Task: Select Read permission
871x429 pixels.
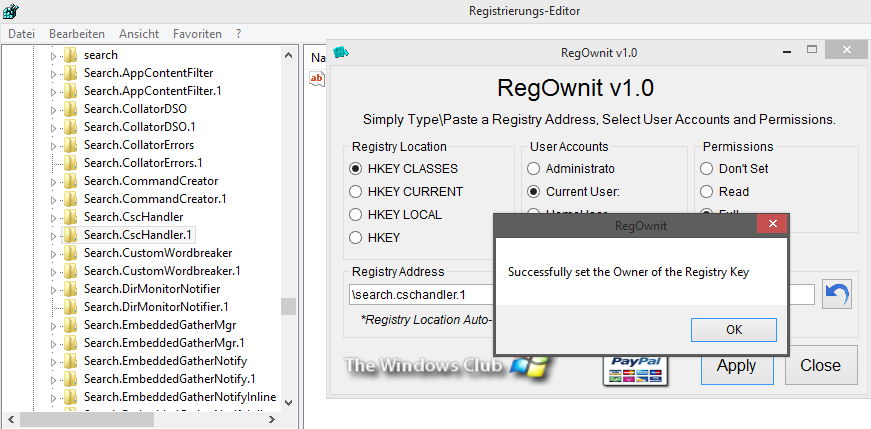Action: click(x=706, y=192)
